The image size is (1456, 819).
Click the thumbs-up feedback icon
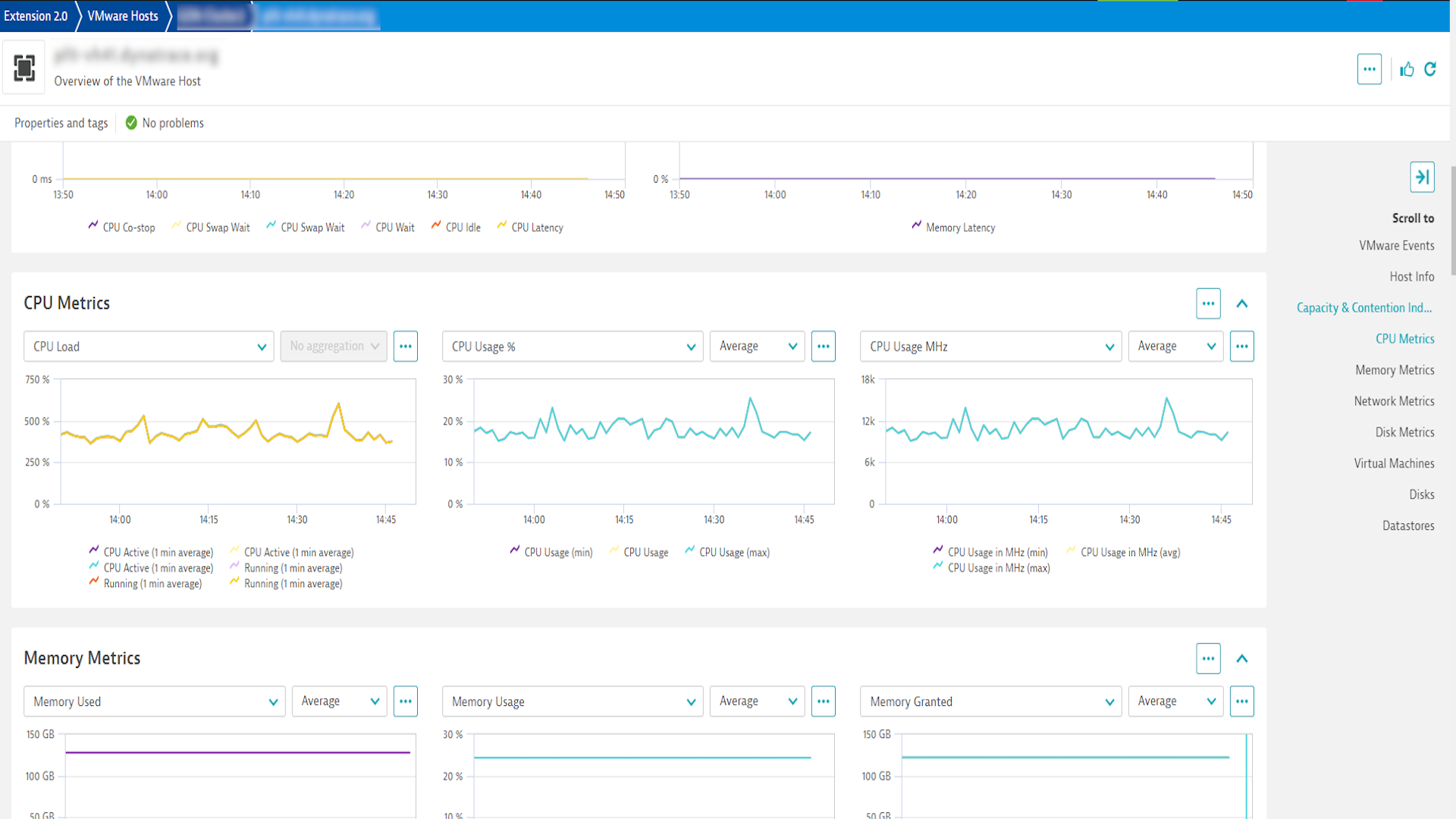coord(1407,69)
